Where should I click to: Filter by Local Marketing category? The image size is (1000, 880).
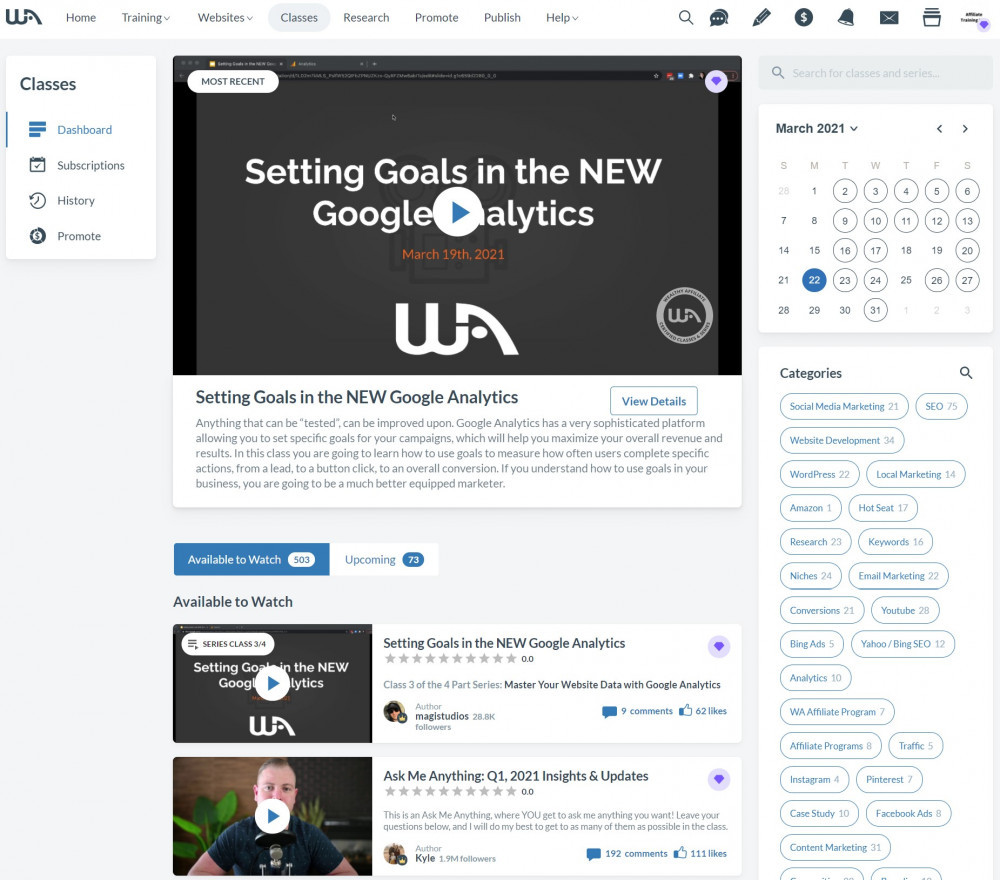(x=916, y=474)
